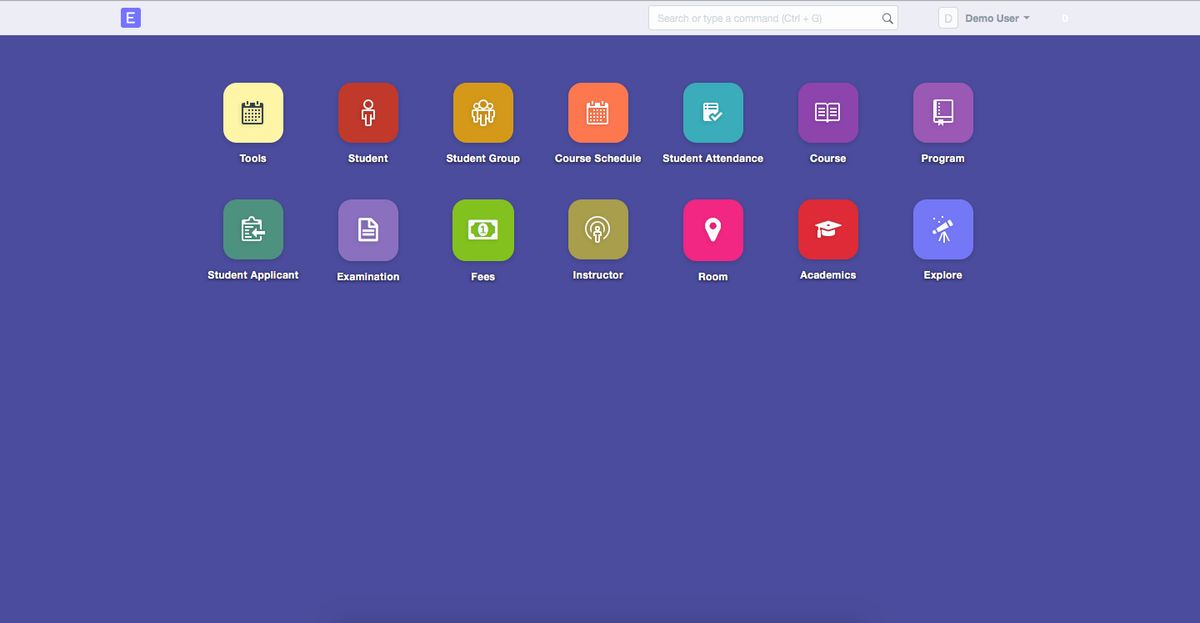Open the Program module
This screenshot has height=623, width=1200.
(943, 112)
